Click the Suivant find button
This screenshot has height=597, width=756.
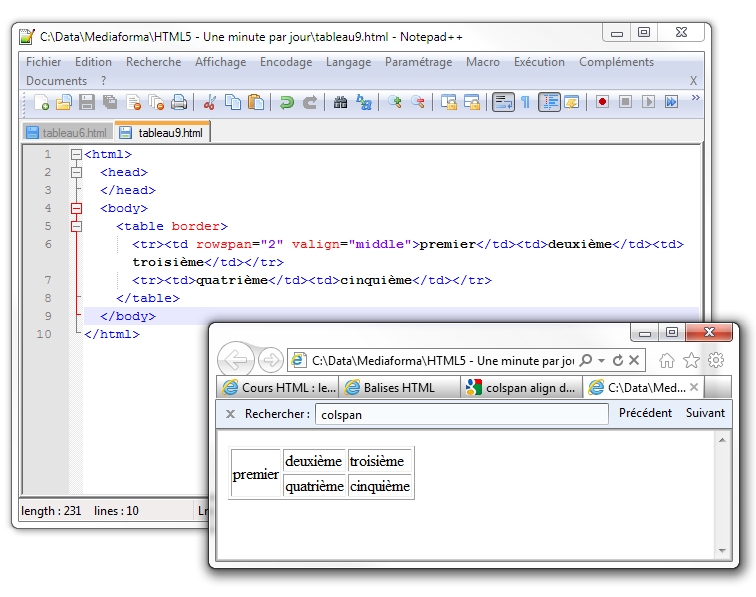pos(705,413)
